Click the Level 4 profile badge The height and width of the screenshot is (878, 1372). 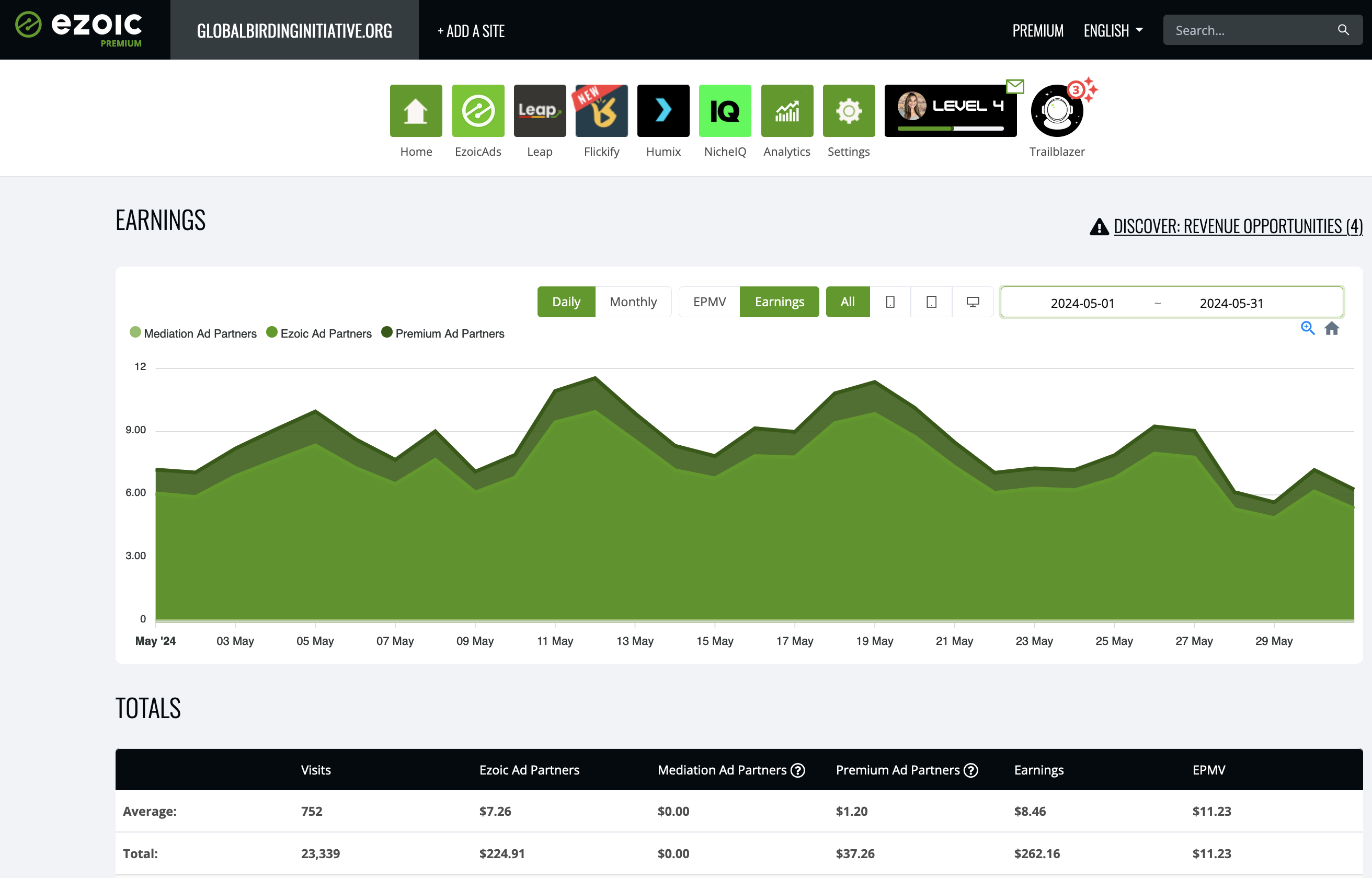(x=950, y=111)
